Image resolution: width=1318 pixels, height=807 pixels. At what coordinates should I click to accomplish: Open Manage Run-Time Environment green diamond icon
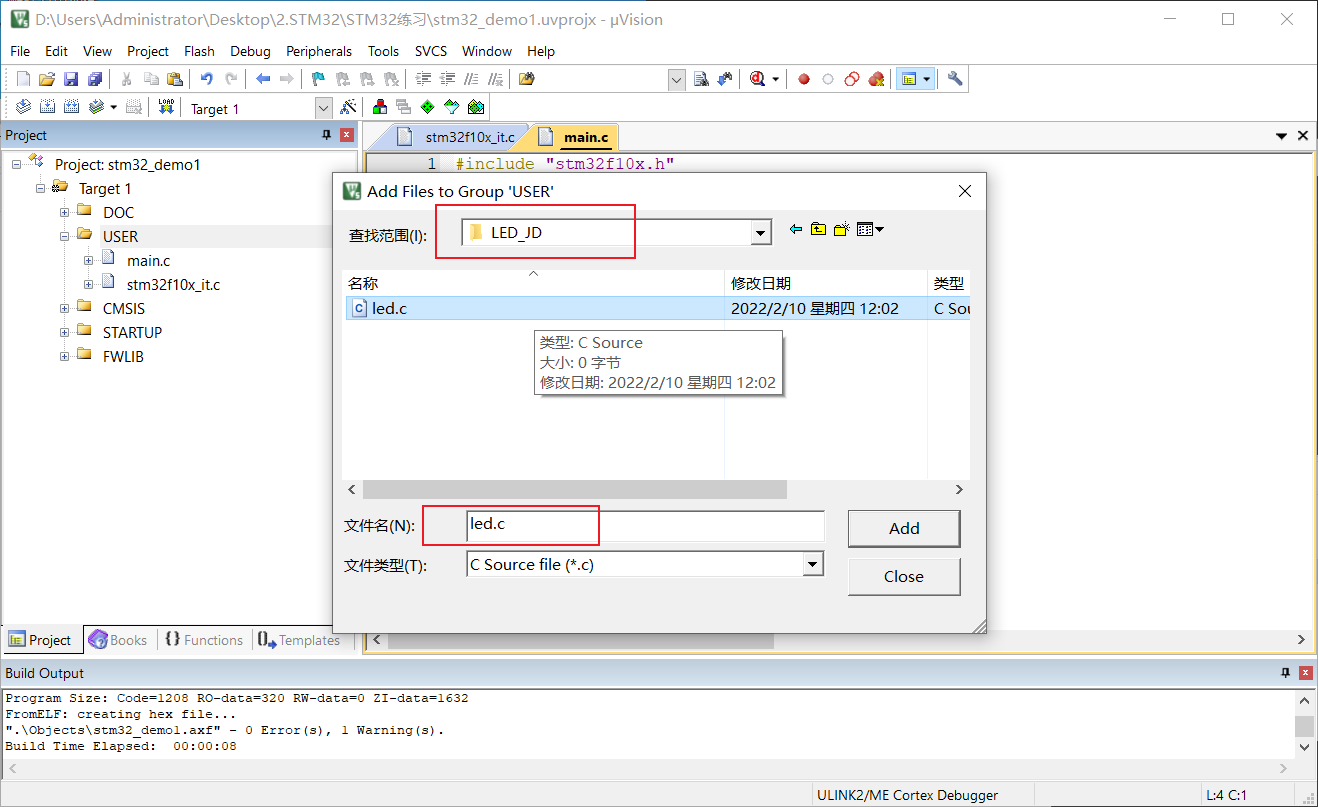coord(428,107)
